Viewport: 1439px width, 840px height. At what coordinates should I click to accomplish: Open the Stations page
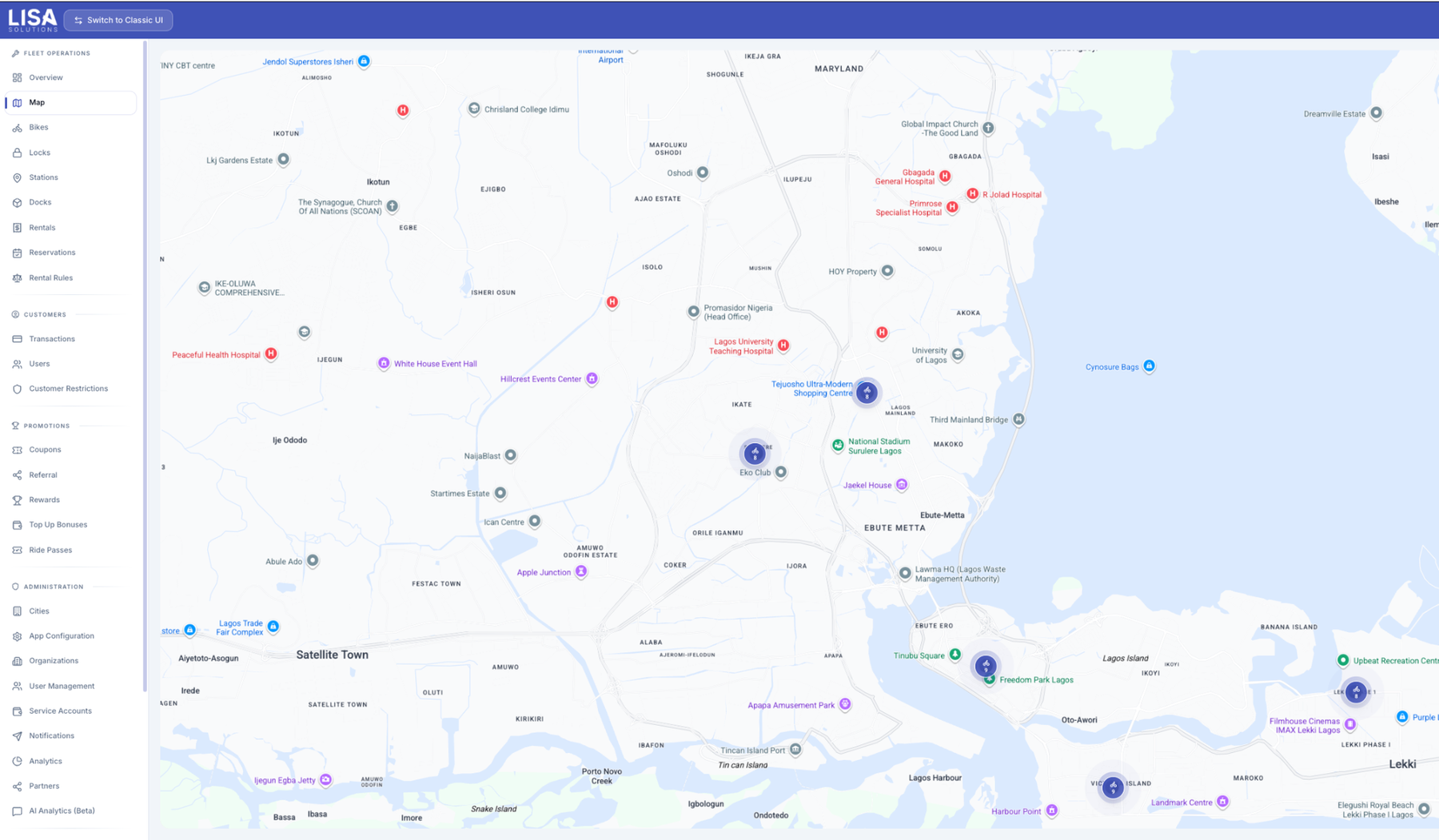(70, 177)
